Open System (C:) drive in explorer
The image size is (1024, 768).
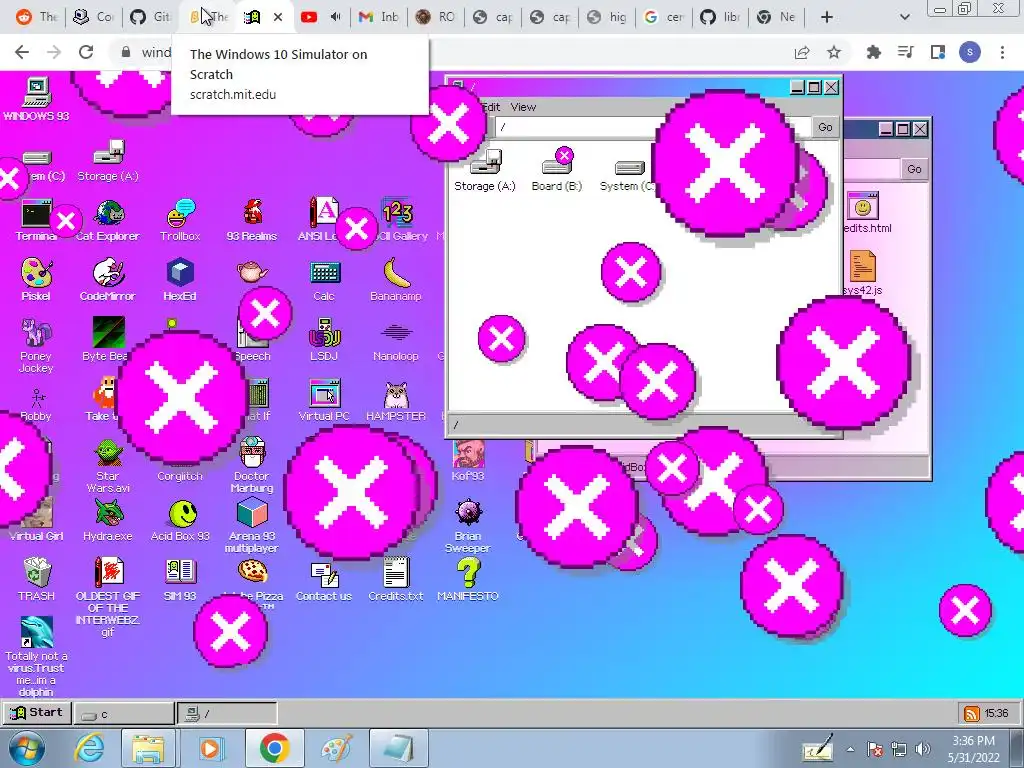628,175
